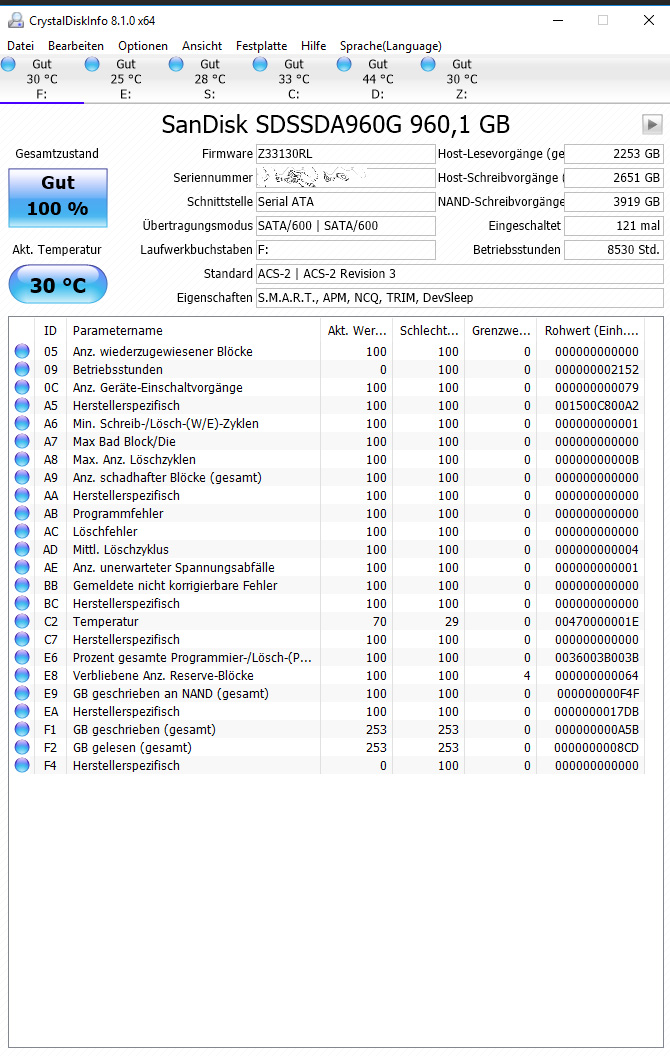Click the Standard field ACS-2 Revision 3
This screenshot has height=1056, width=670.
(460, 273)
